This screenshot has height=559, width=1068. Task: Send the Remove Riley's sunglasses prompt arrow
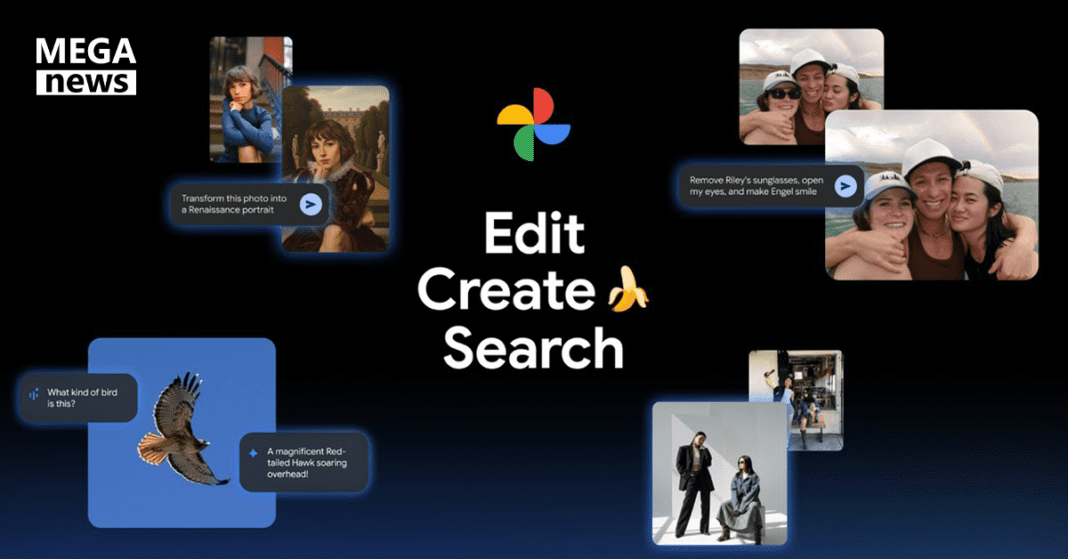(845, 186)
